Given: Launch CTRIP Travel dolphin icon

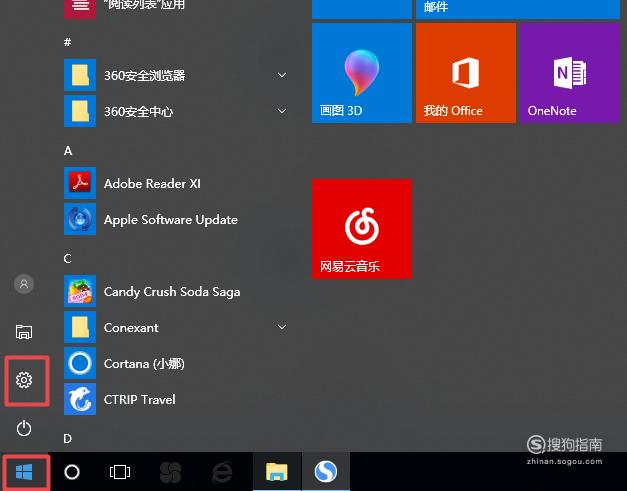Looking at the screenshot, I should (80, 399).
